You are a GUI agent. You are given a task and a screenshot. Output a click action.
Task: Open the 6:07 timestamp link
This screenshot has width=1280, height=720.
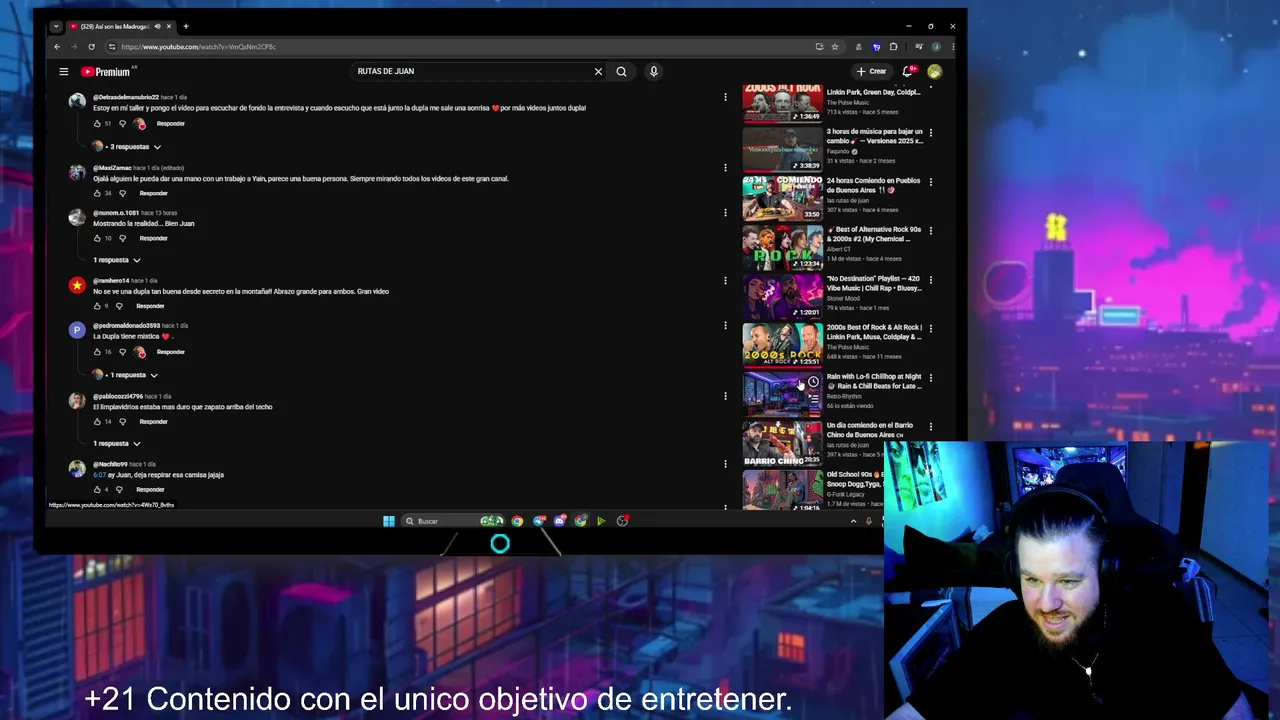click(x=99, y=475)
